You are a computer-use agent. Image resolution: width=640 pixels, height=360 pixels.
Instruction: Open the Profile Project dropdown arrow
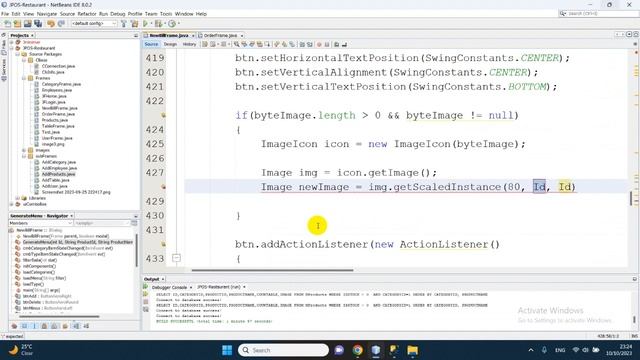178,24
